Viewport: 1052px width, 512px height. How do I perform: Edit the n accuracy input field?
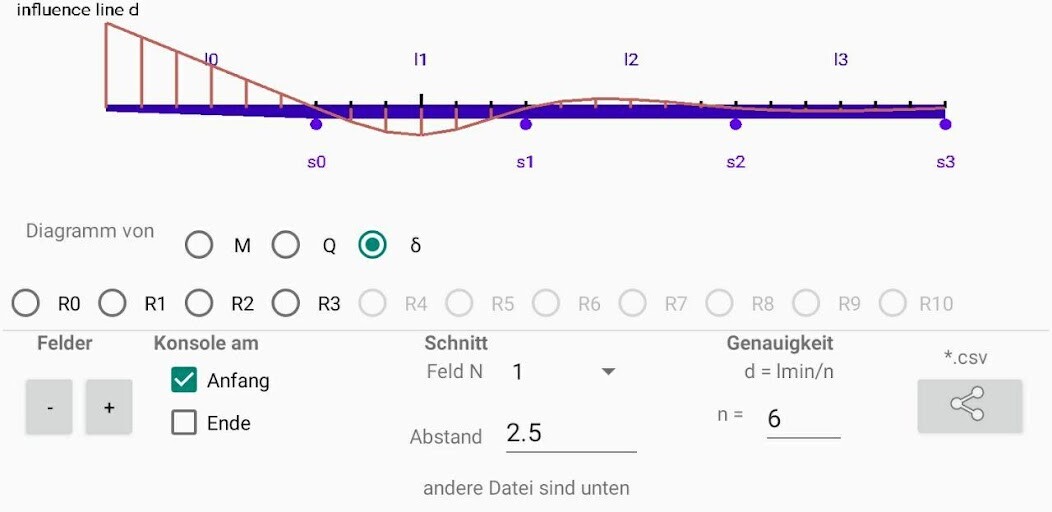point(803,420)
